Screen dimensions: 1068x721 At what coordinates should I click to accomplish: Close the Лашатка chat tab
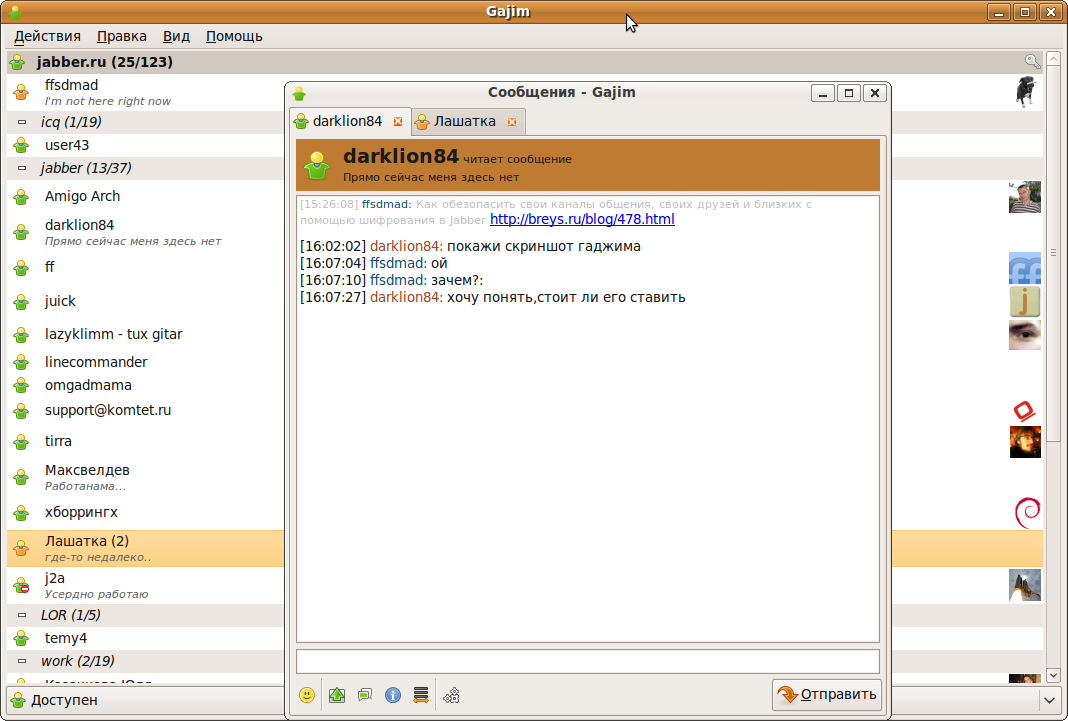512,122
